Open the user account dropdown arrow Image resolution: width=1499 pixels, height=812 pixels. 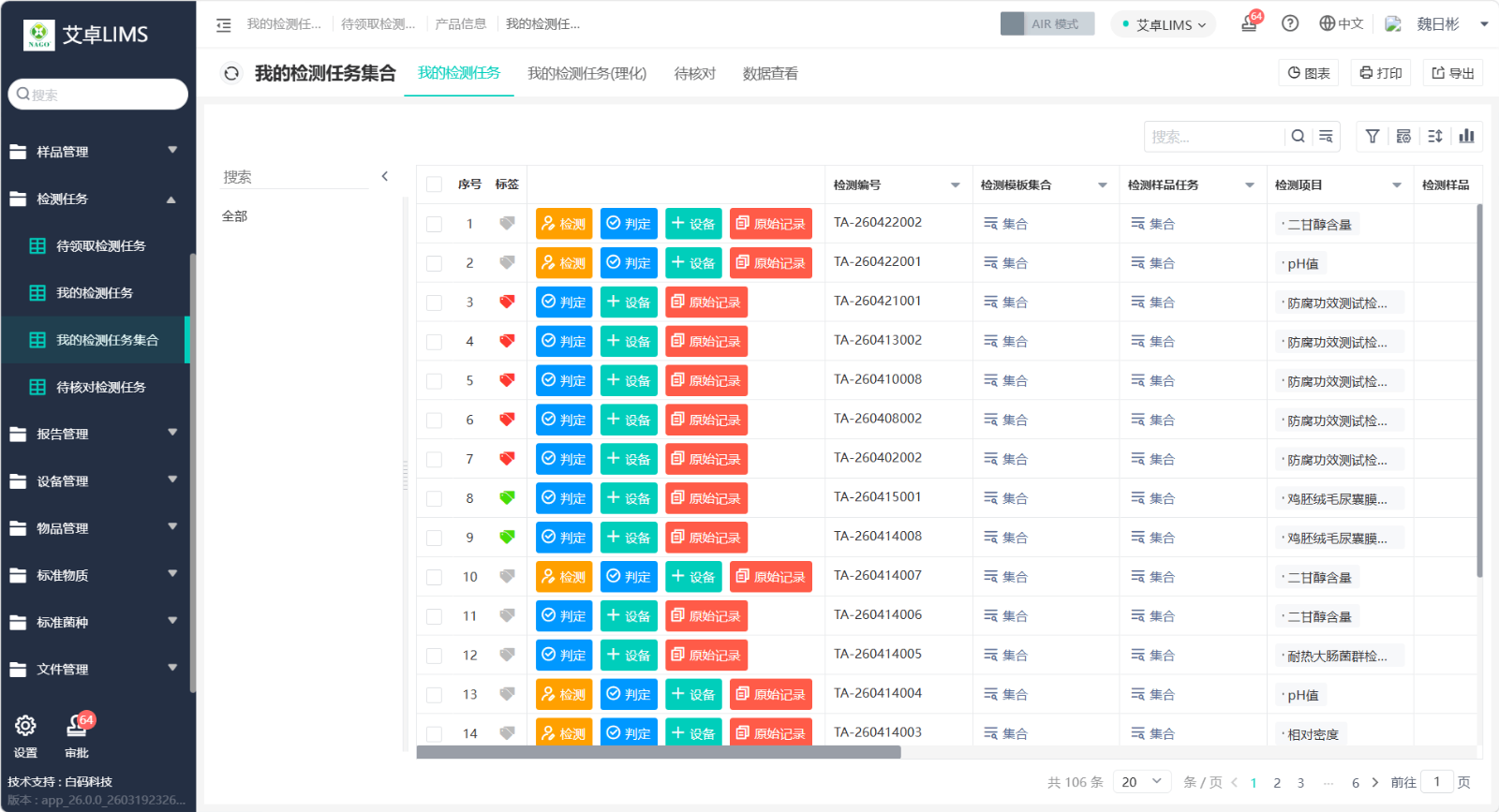click(1484, 24)
